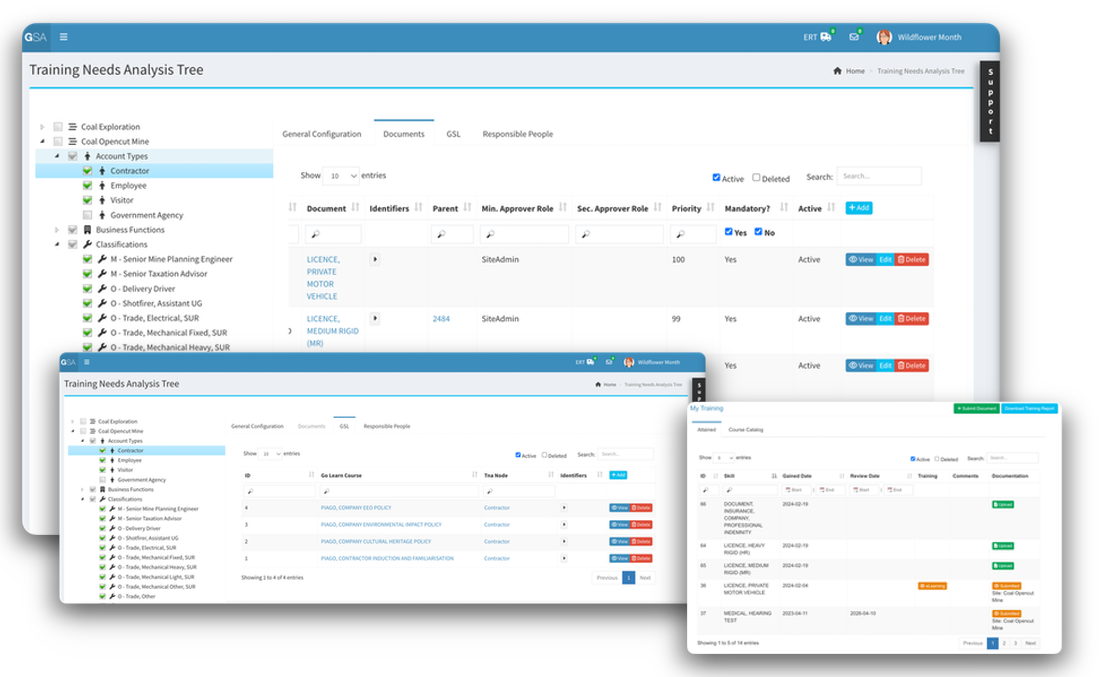Viewport: 1110px width, 677px height.
Task: Open the Responsible People tab in the large window
Action: [517, 134]
